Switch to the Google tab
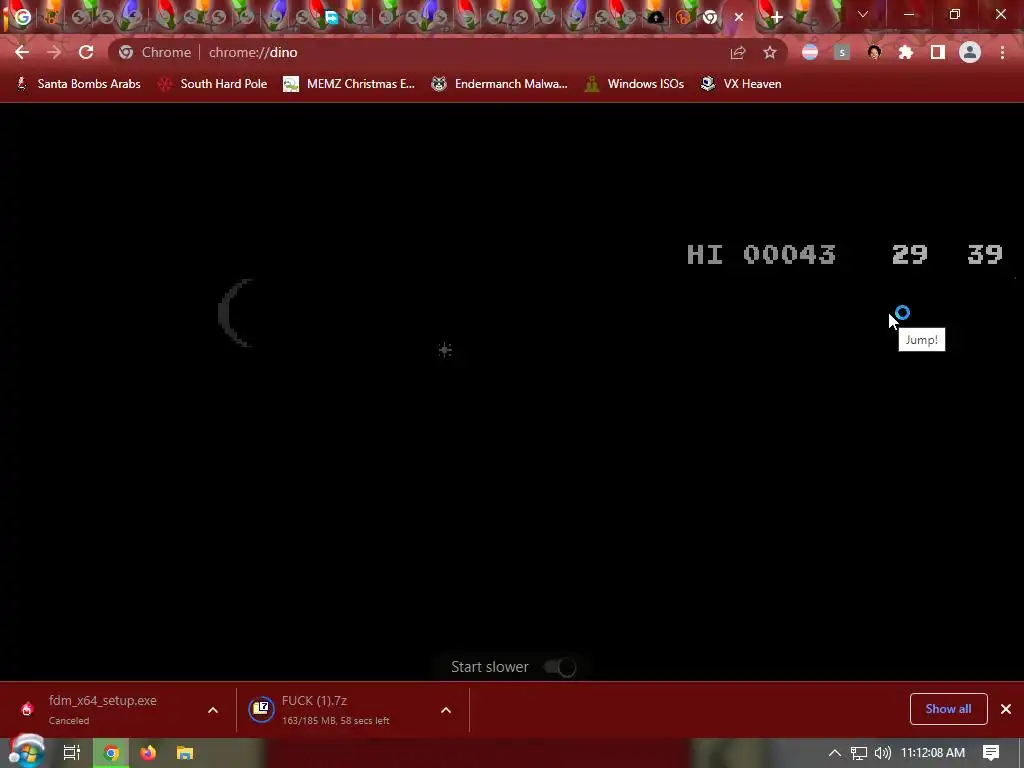 pos(23,17)
